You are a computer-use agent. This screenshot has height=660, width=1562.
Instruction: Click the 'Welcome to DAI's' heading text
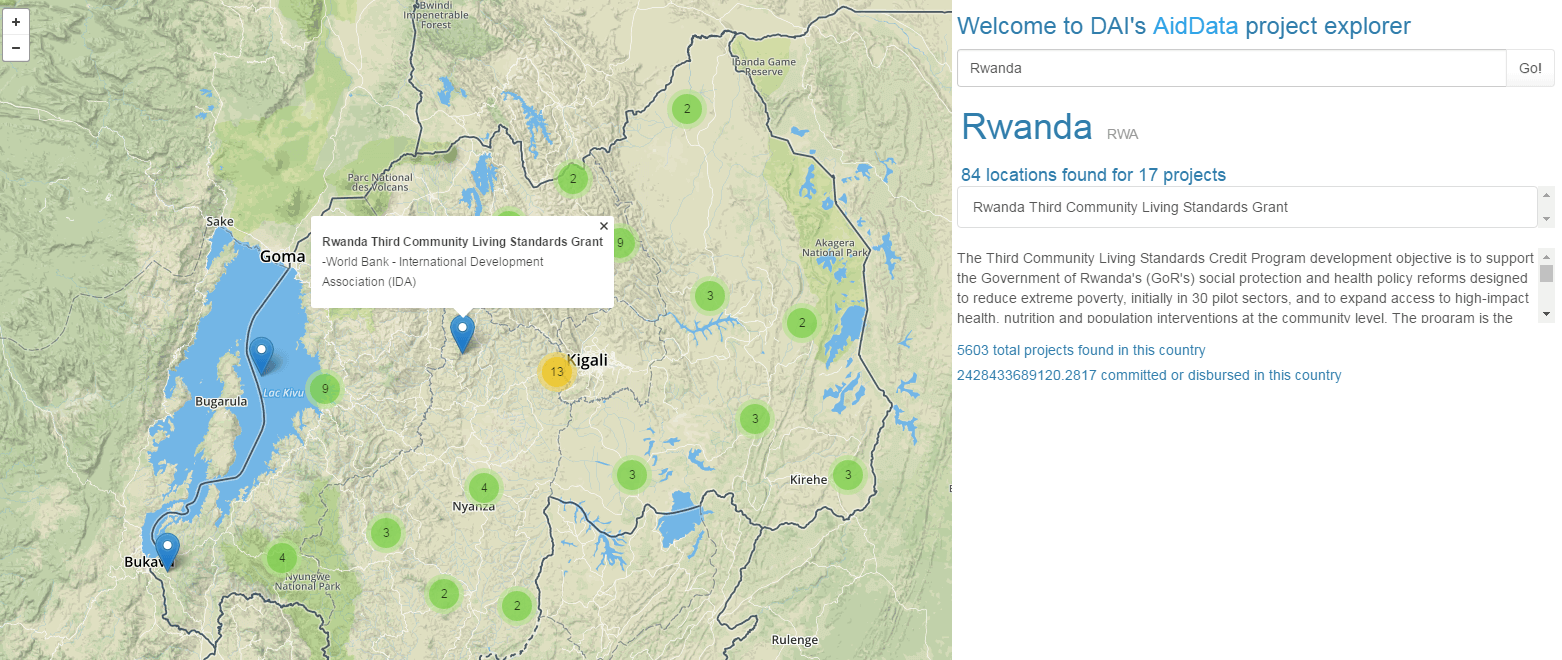click(x=1052, y=26)
